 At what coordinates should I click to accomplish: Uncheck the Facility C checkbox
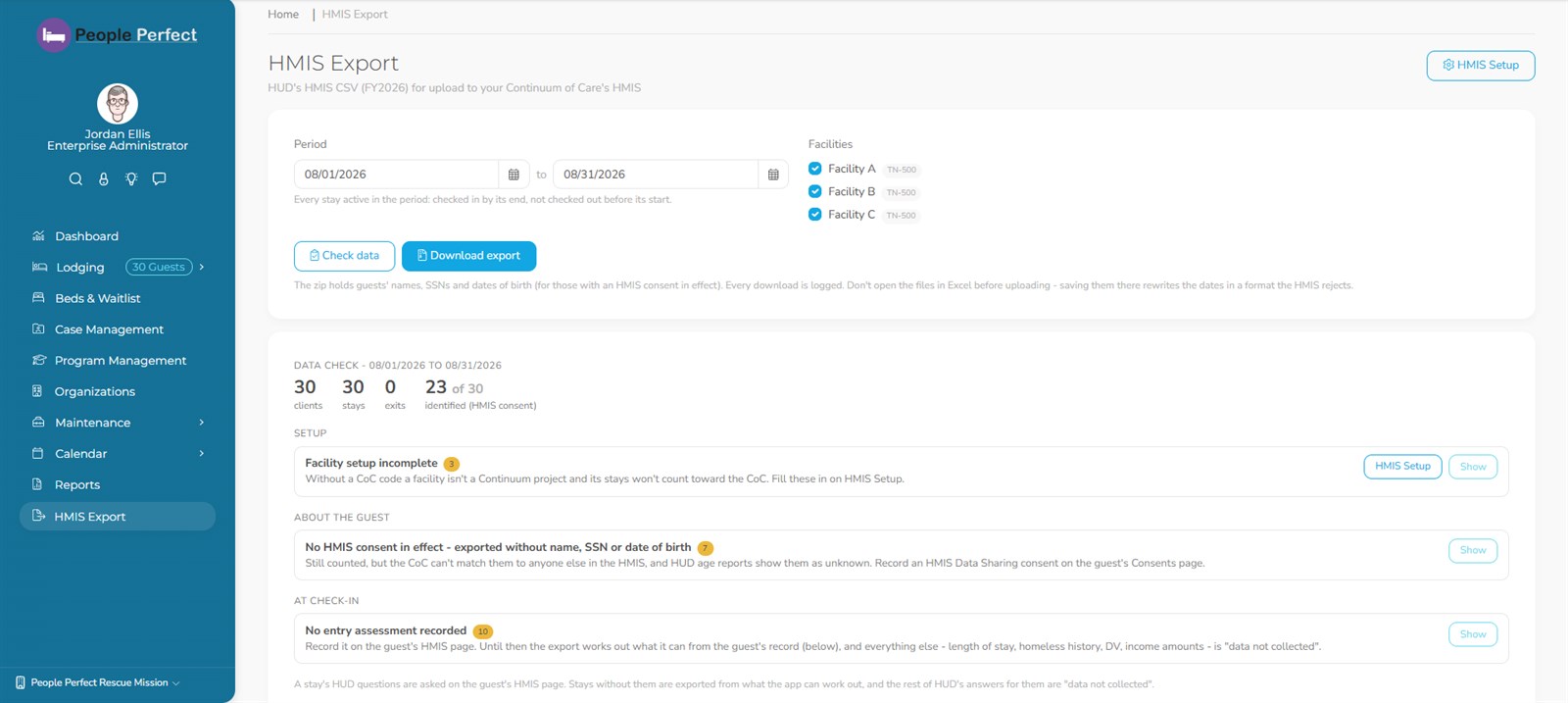tap(815, 214)
